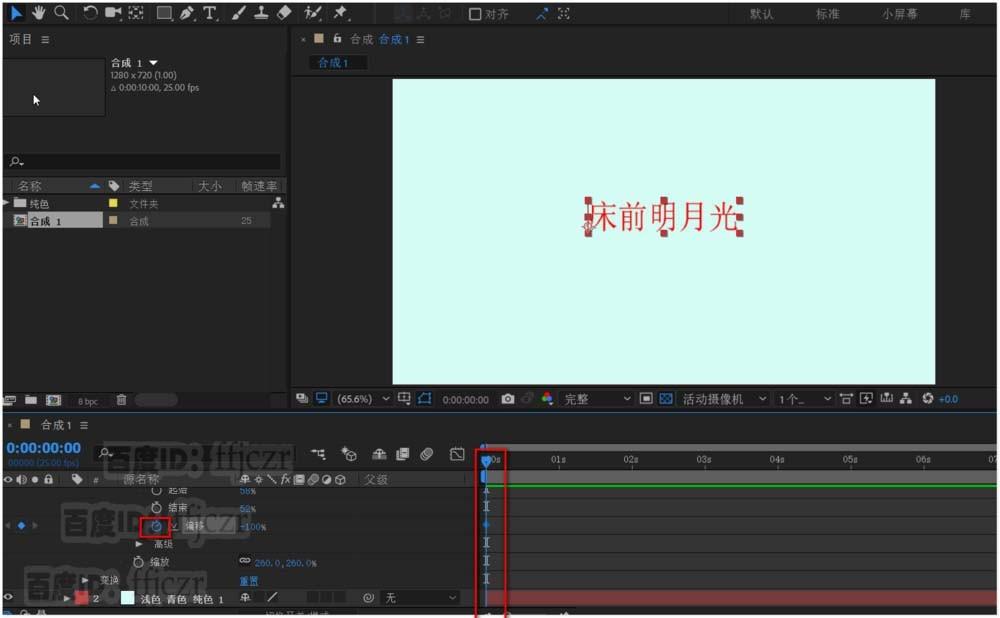Take a snapshot of the composition view
This screenshot has width=1000, height=618.
tap(509, 399)
